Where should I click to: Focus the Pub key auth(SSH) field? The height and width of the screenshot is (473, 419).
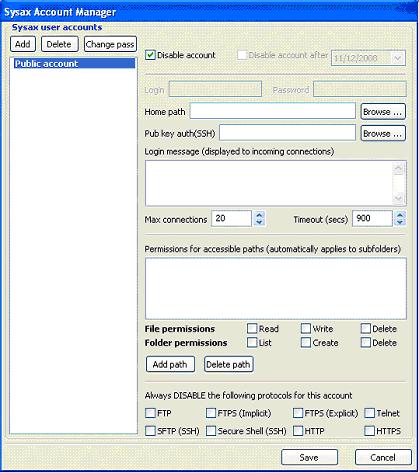click(287, 133)
